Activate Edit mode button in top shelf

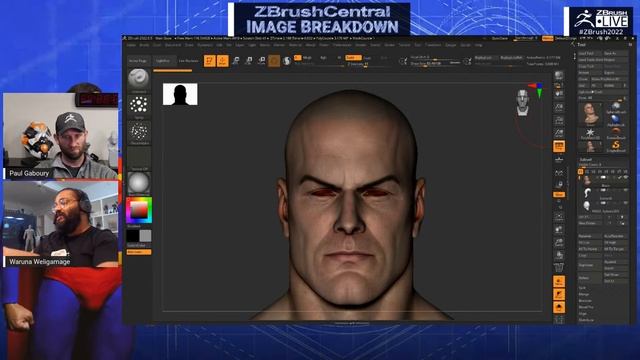pyautogui.click(x=210, y=61)
